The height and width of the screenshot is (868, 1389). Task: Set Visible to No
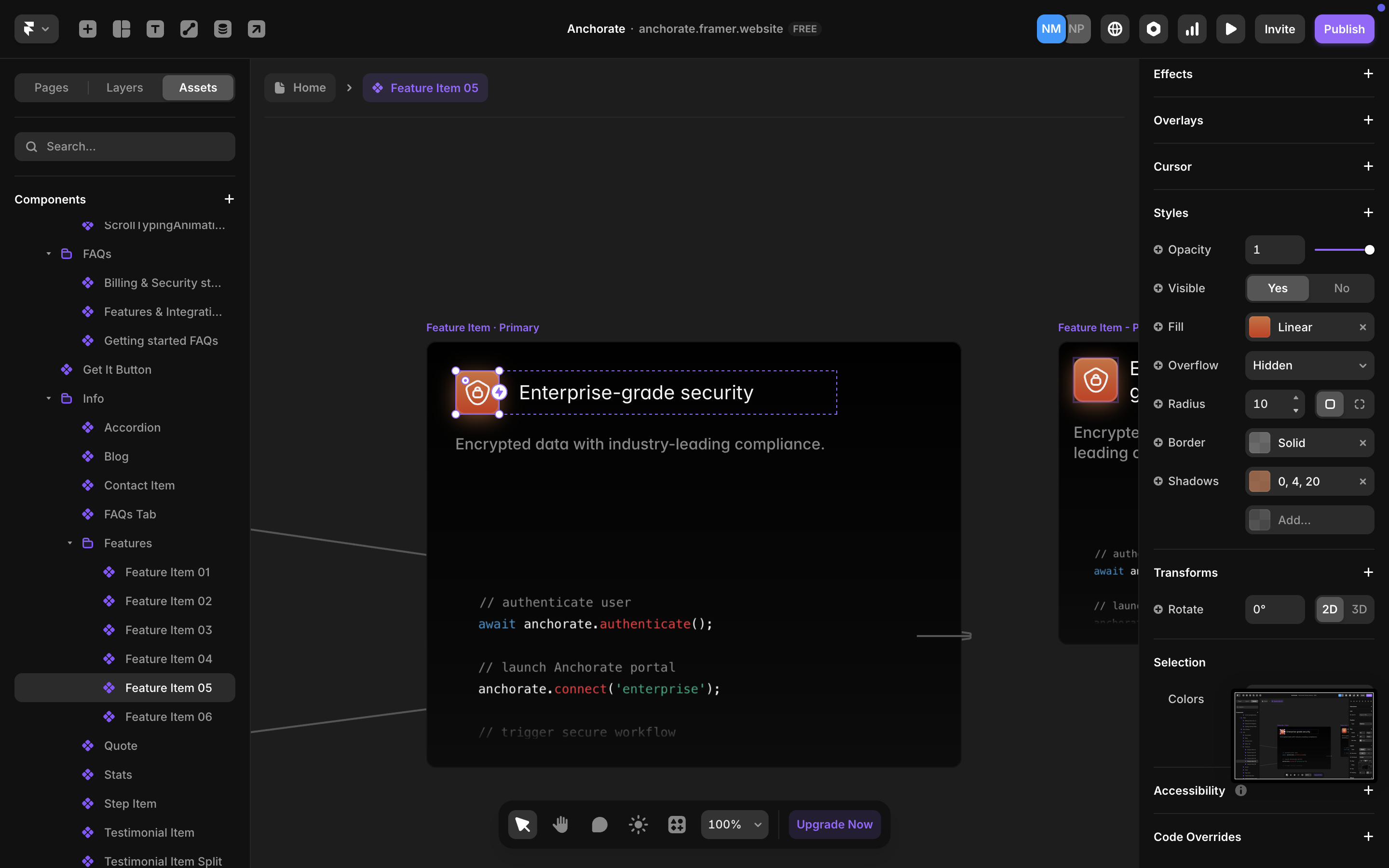point(1341,288)
